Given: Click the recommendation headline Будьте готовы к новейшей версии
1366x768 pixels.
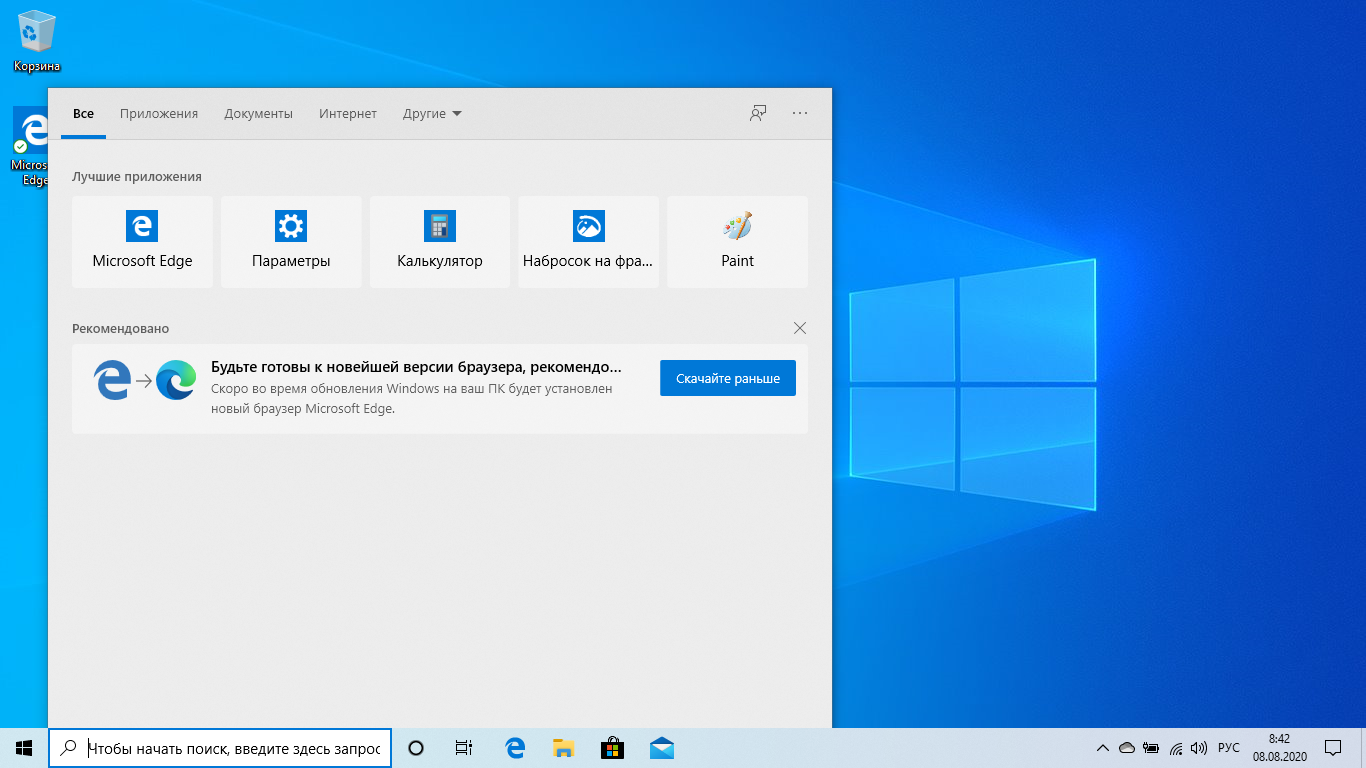Looking at the screenshot, I should point(416,367).
